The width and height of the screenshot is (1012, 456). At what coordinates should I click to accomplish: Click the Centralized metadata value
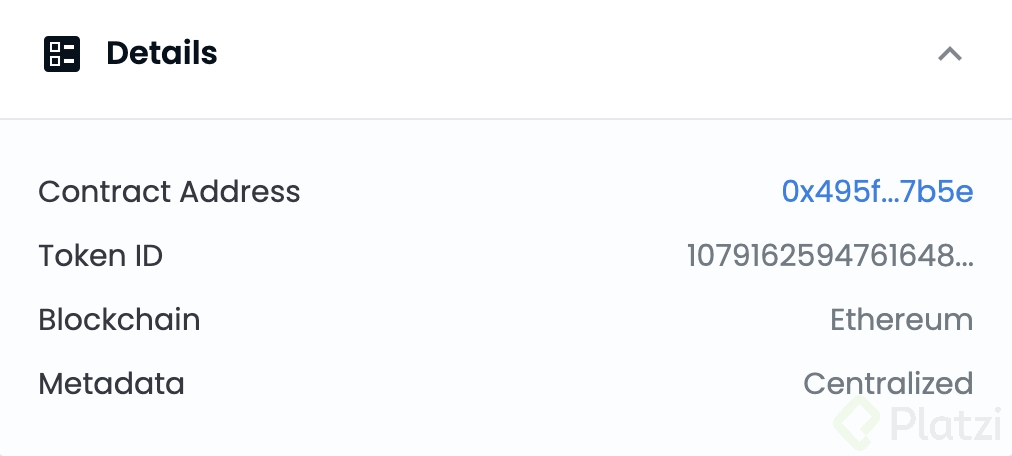point(888,383)
